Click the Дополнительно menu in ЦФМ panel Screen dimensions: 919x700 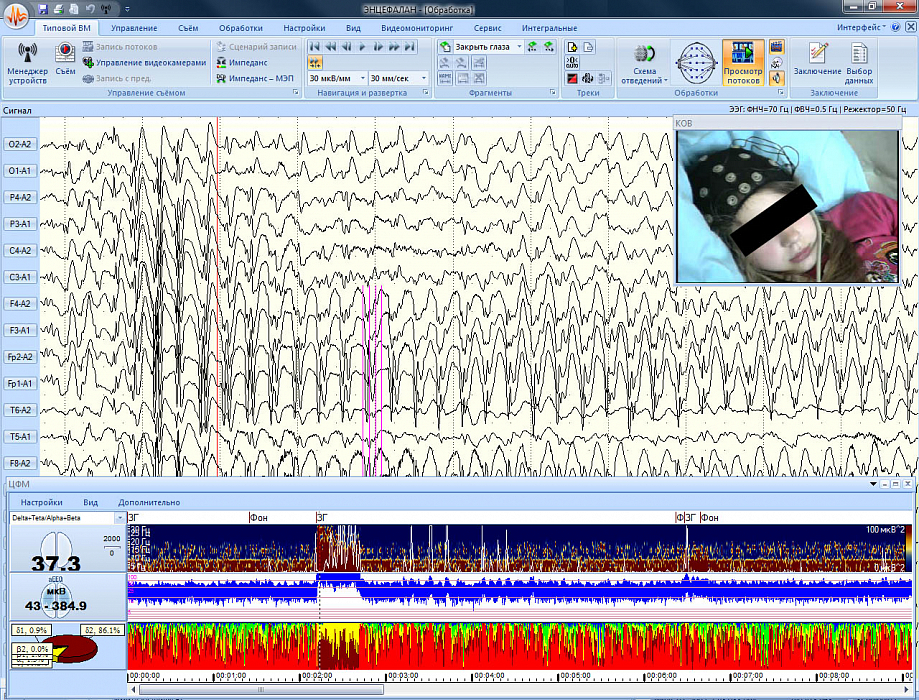click(149, 502)
